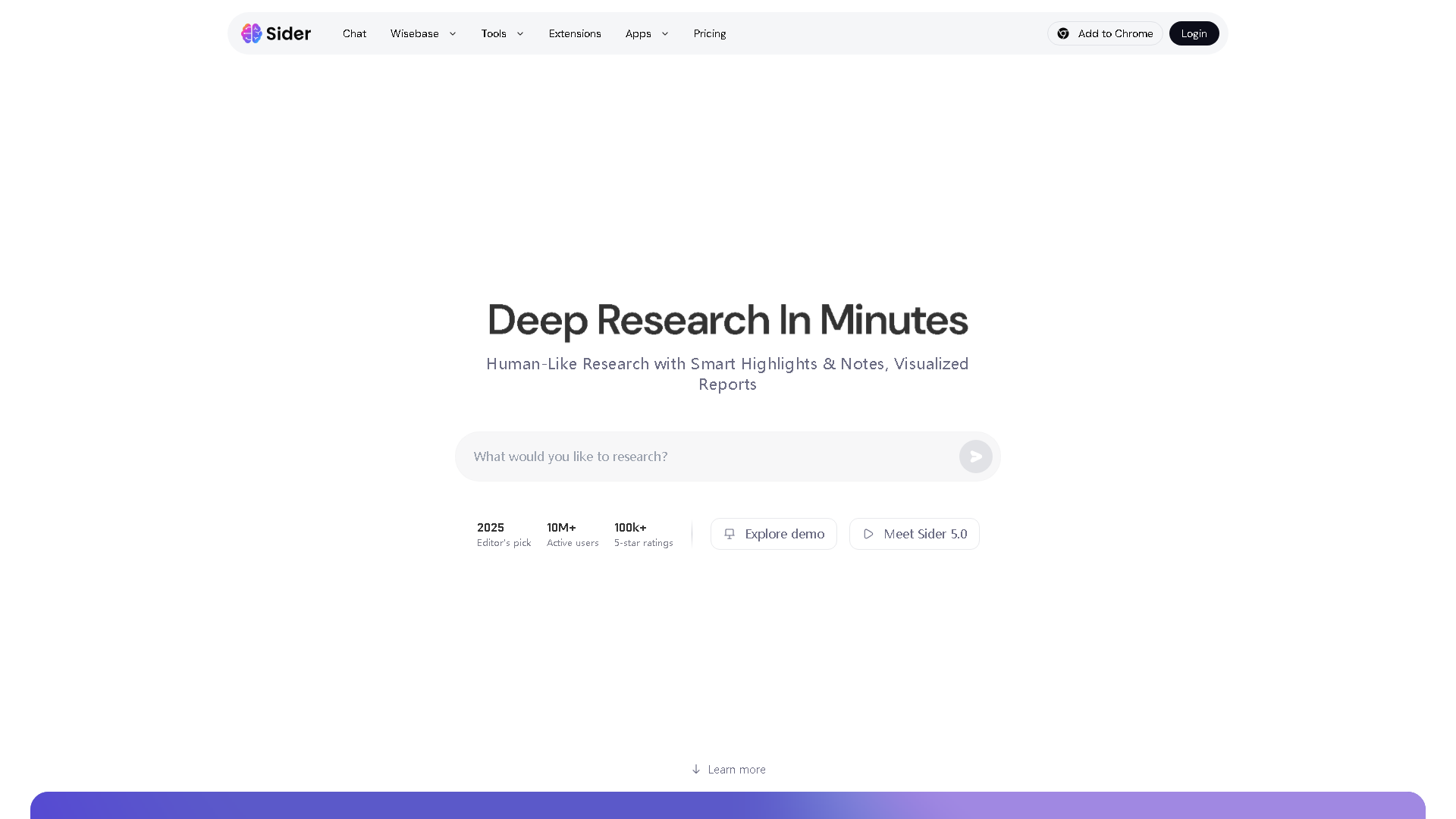Click the Sider brain logo icon
This screenshot has height=819, width=1456.
click(x=252, y=33)
